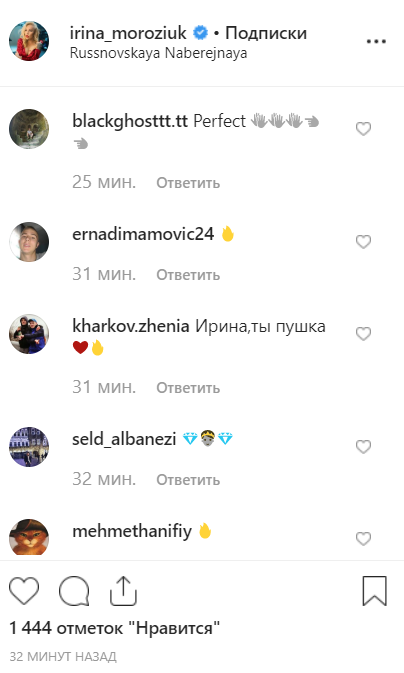The height and width of the screenshot is (673, 404).
Task: Click the Подписки following button
Action: pyautogui.click(x=266, y=33)
